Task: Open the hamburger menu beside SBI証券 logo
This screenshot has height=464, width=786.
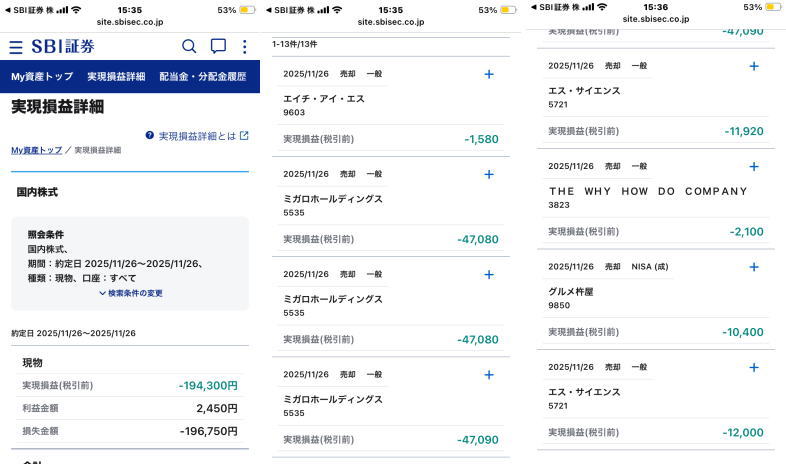Action: [16, 47]
